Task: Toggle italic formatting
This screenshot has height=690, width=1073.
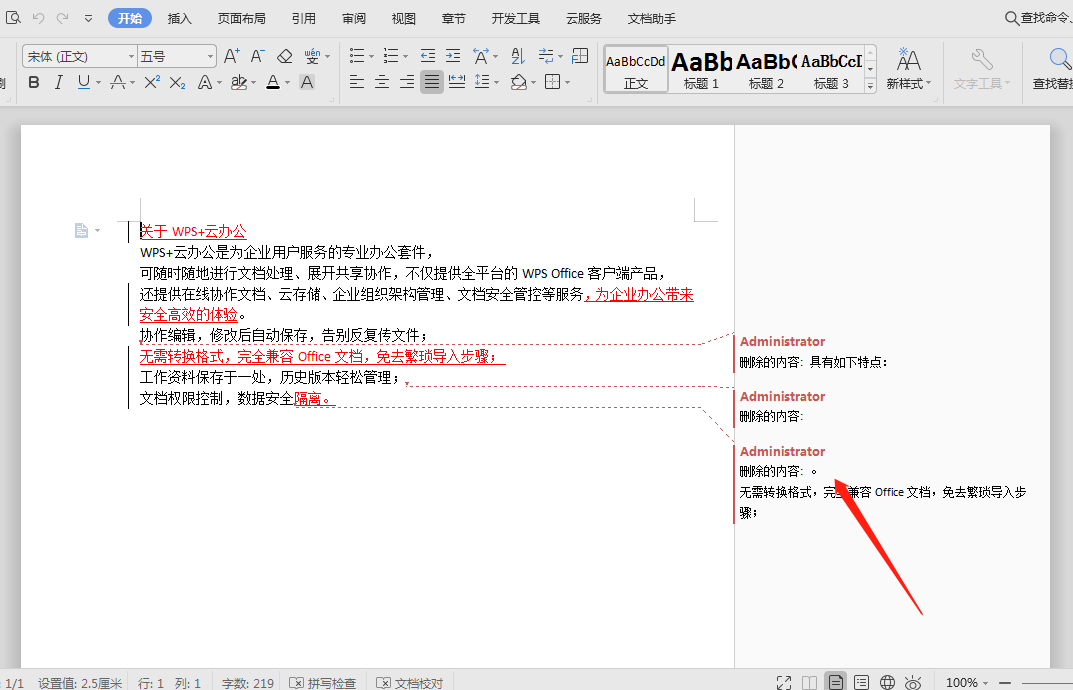Action: click(x=59, y=83)
